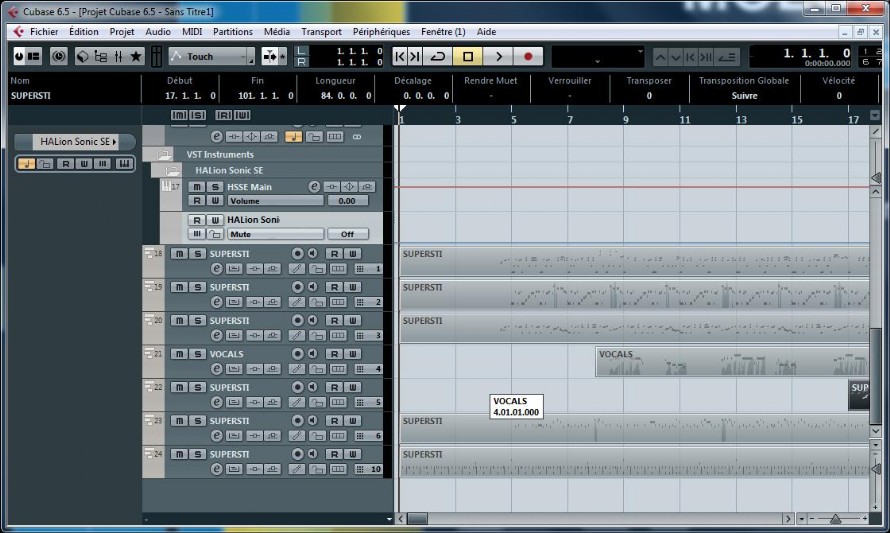
Task: Click in-place editor pencil on track 22
Action: coord(296,402)
